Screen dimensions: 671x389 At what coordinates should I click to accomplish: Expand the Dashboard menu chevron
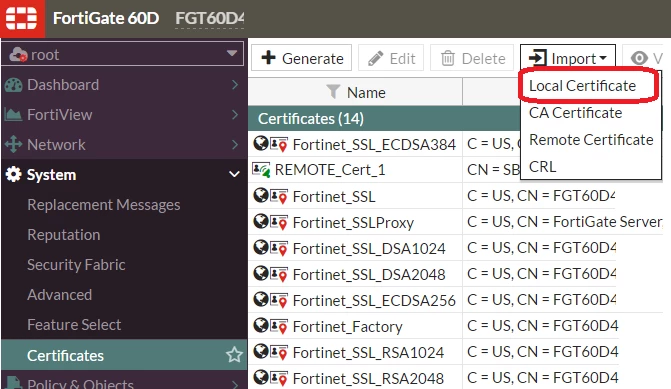[235, 85]
